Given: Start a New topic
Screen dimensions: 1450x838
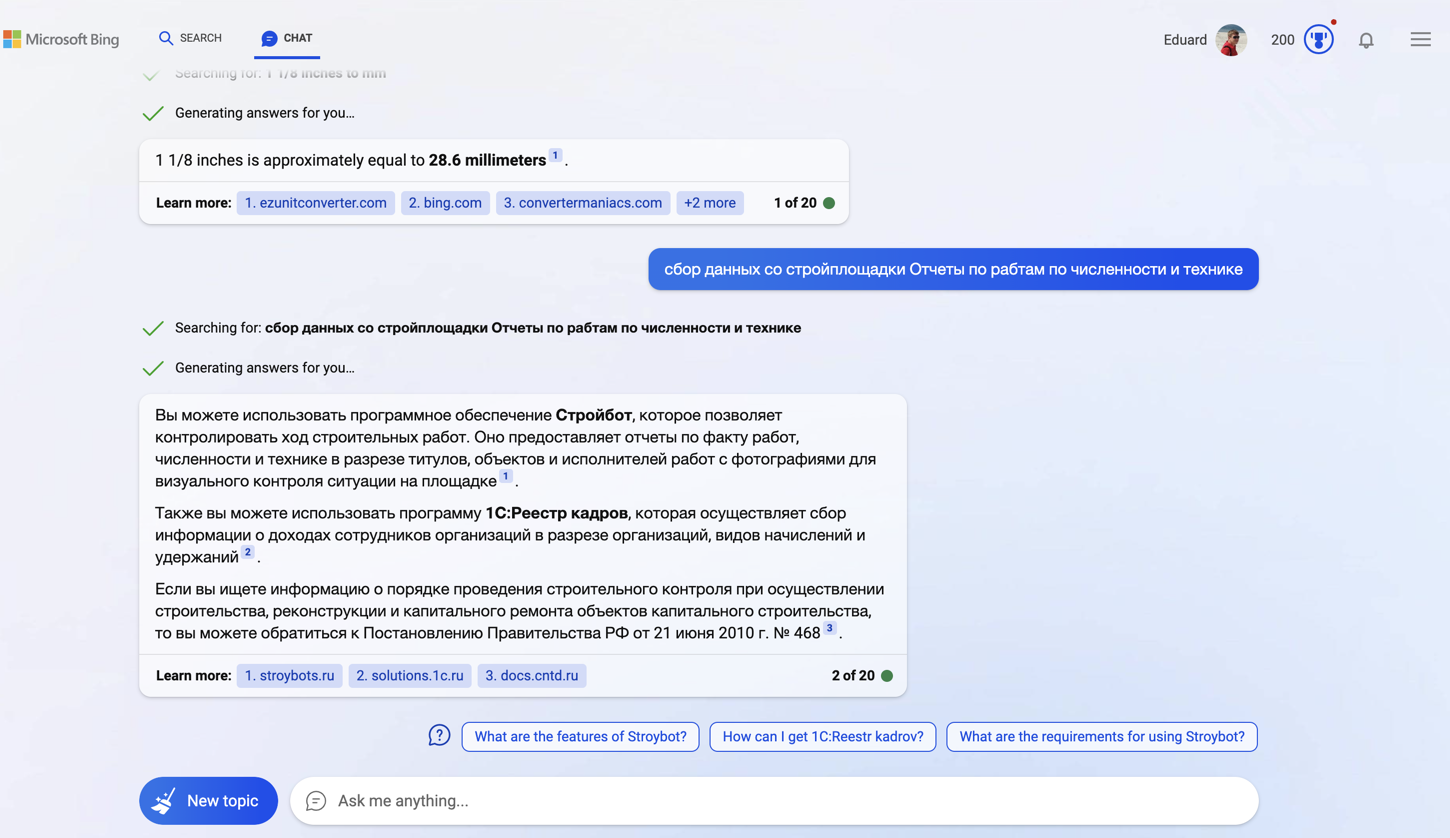Looking at the screenshot, I should 208,801.
